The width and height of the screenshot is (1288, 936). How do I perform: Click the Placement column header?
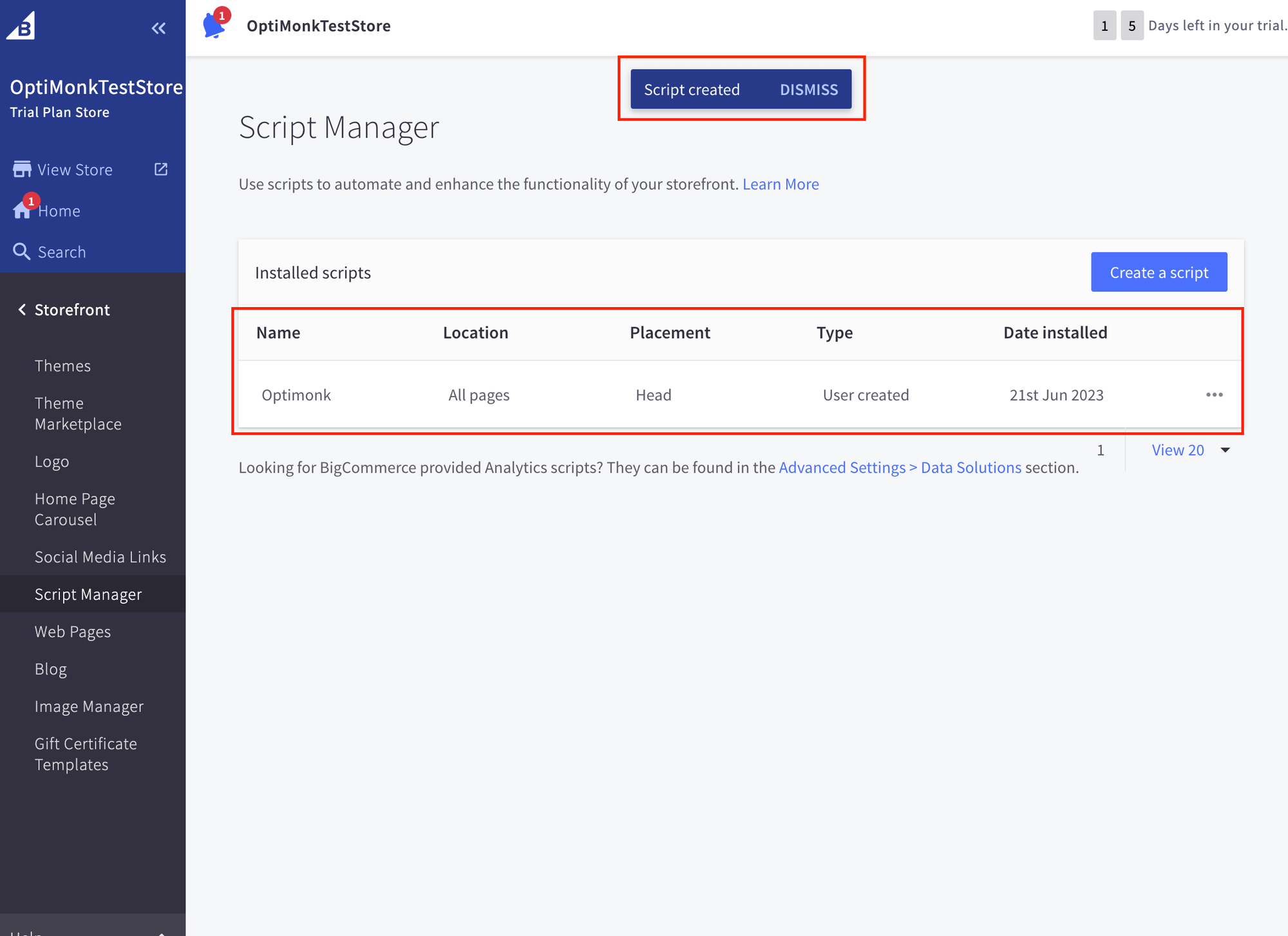pos(670,332)
